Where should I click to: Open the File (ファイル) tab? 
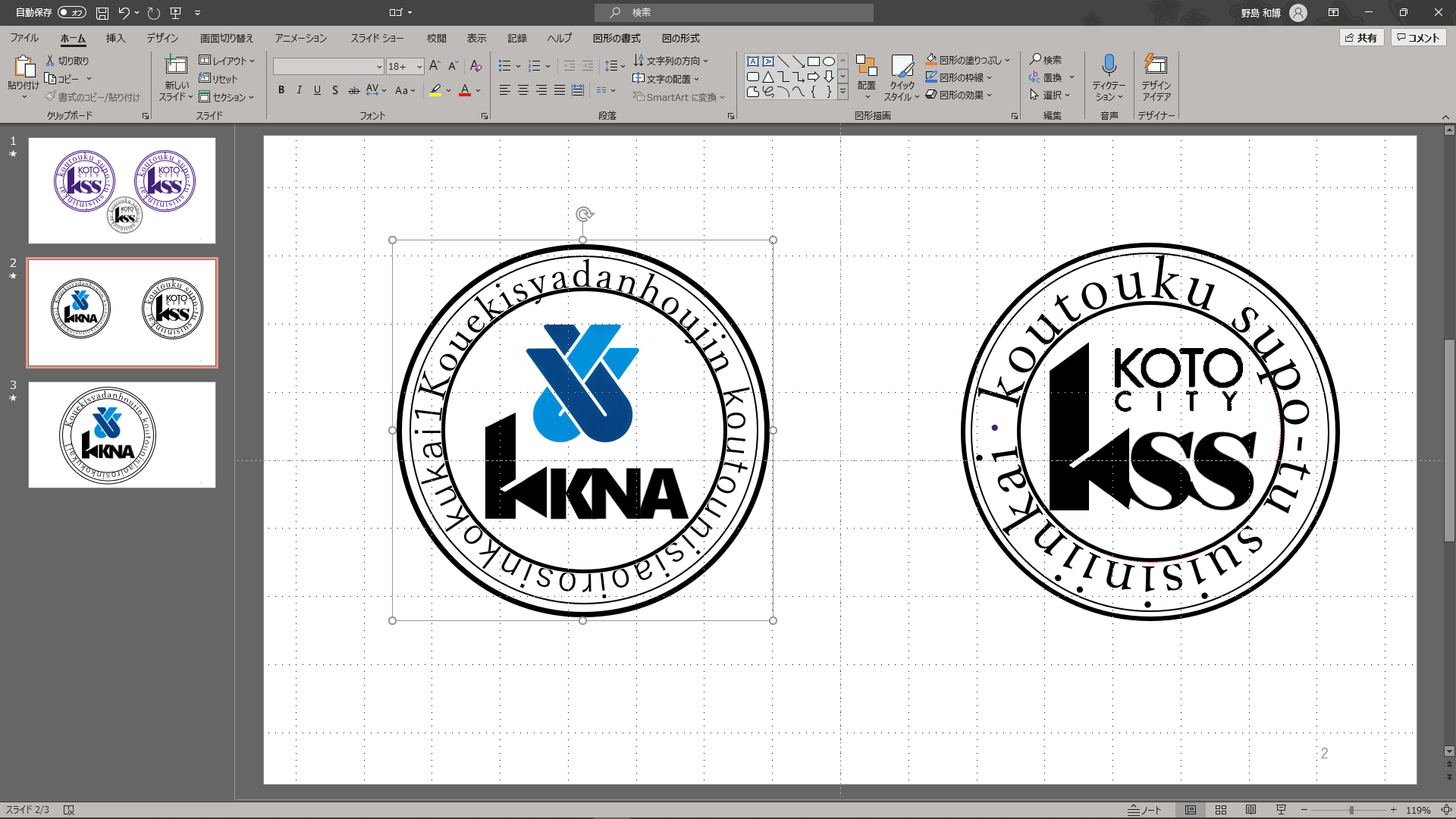point(24,38)
